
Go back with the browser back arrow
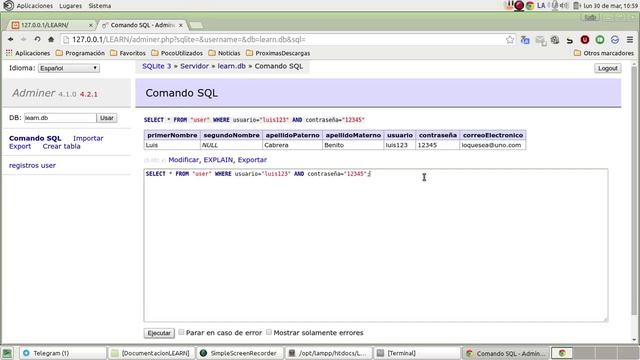click(11, 40)
